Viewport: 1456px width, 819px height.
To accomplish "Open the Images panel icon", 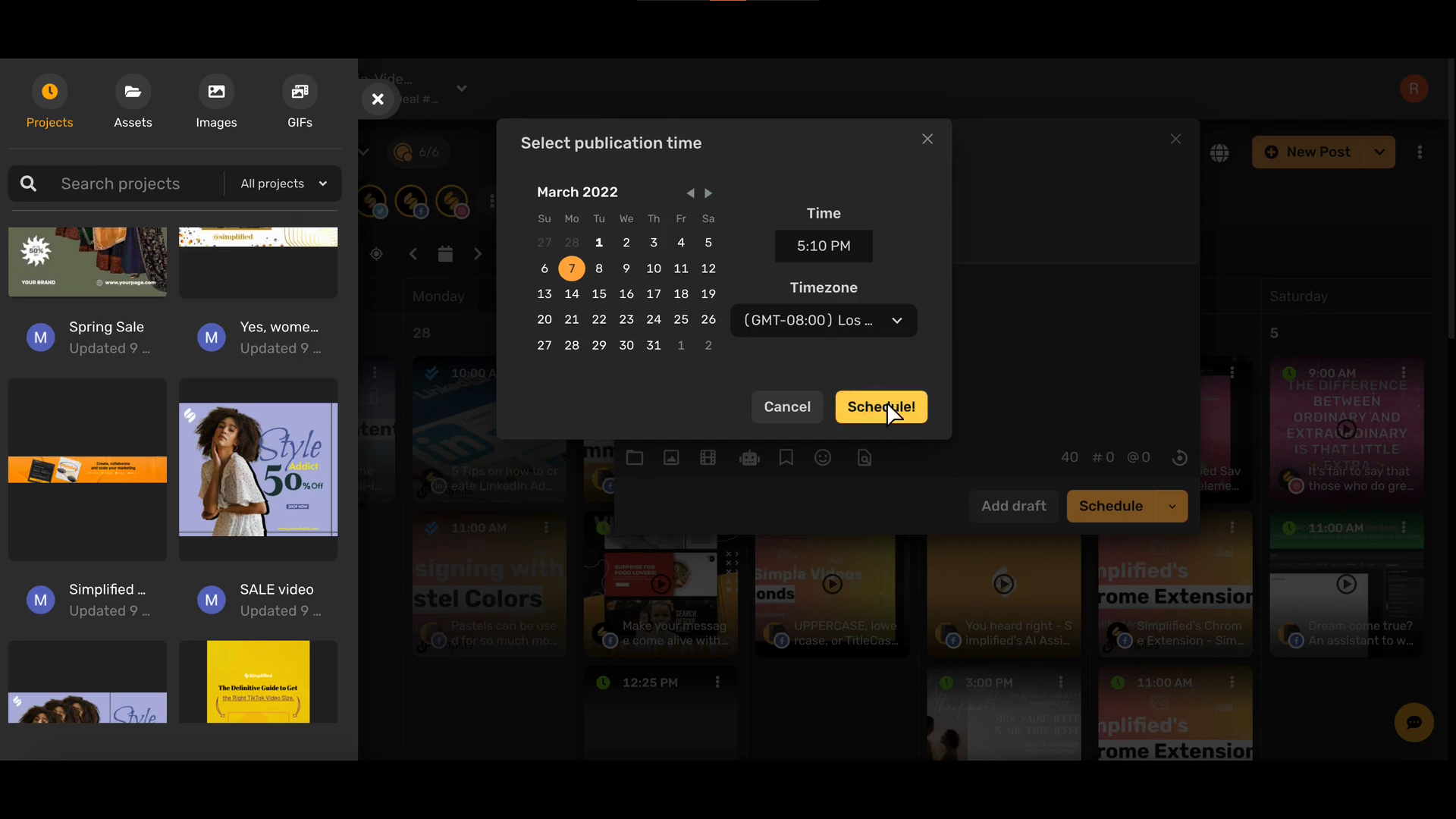I will pos(216,93).
